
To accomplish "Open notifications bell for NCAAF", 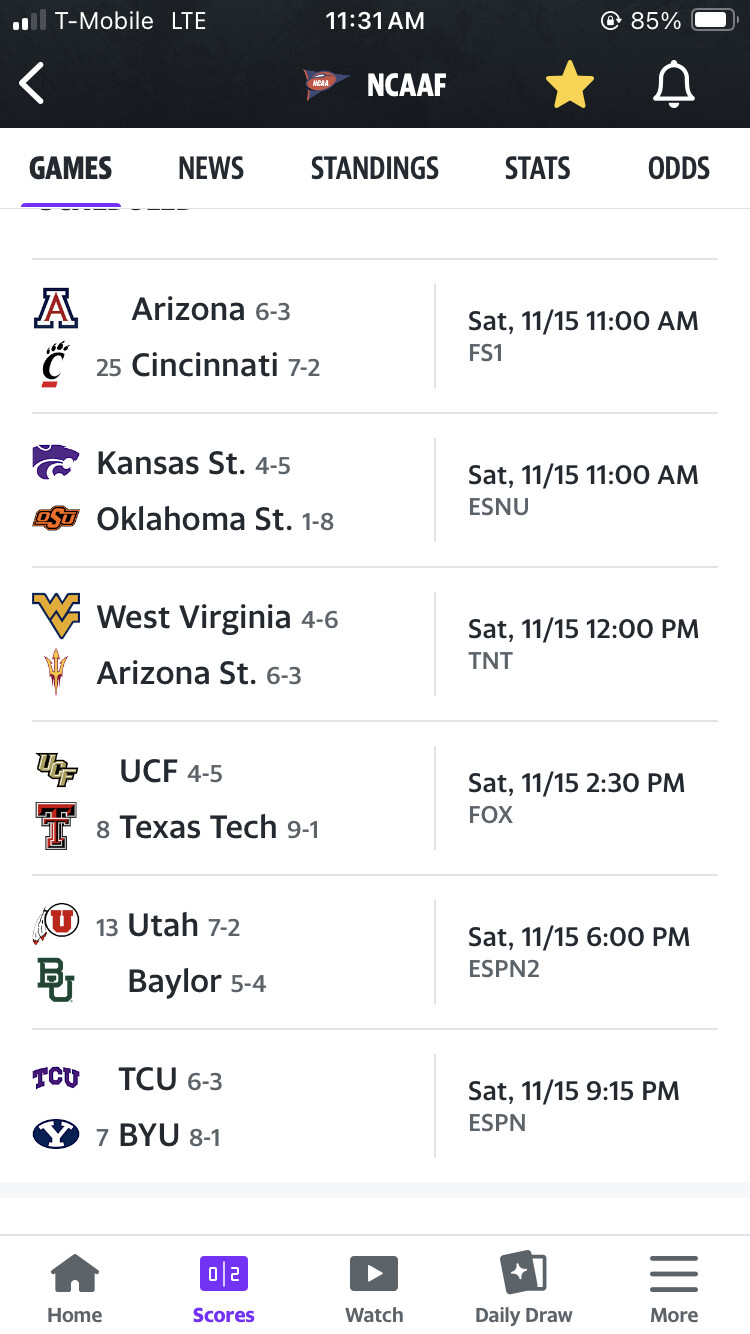I will (x=673, y=84).
